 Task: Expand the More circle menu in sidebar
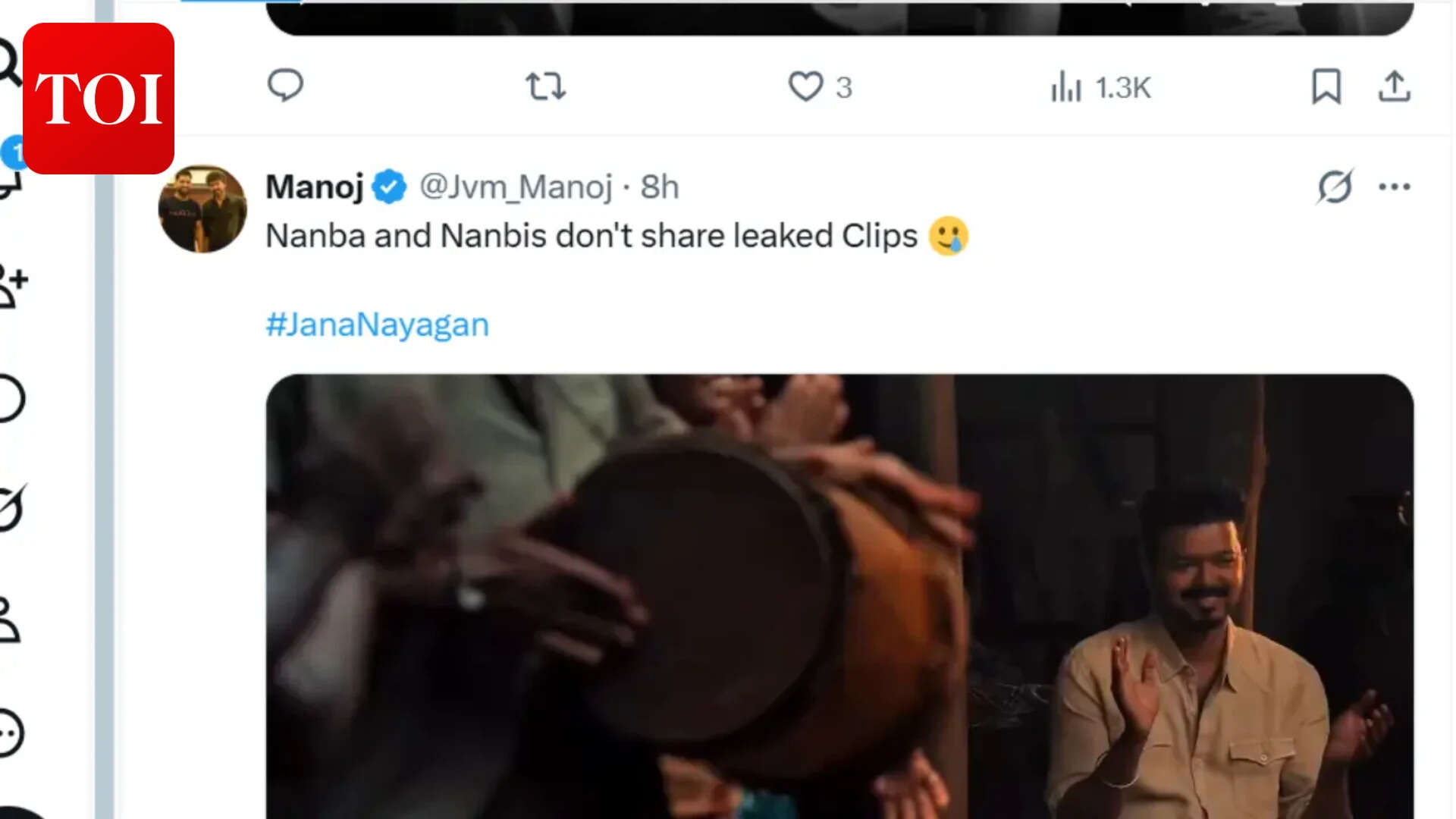coord(9,733)
